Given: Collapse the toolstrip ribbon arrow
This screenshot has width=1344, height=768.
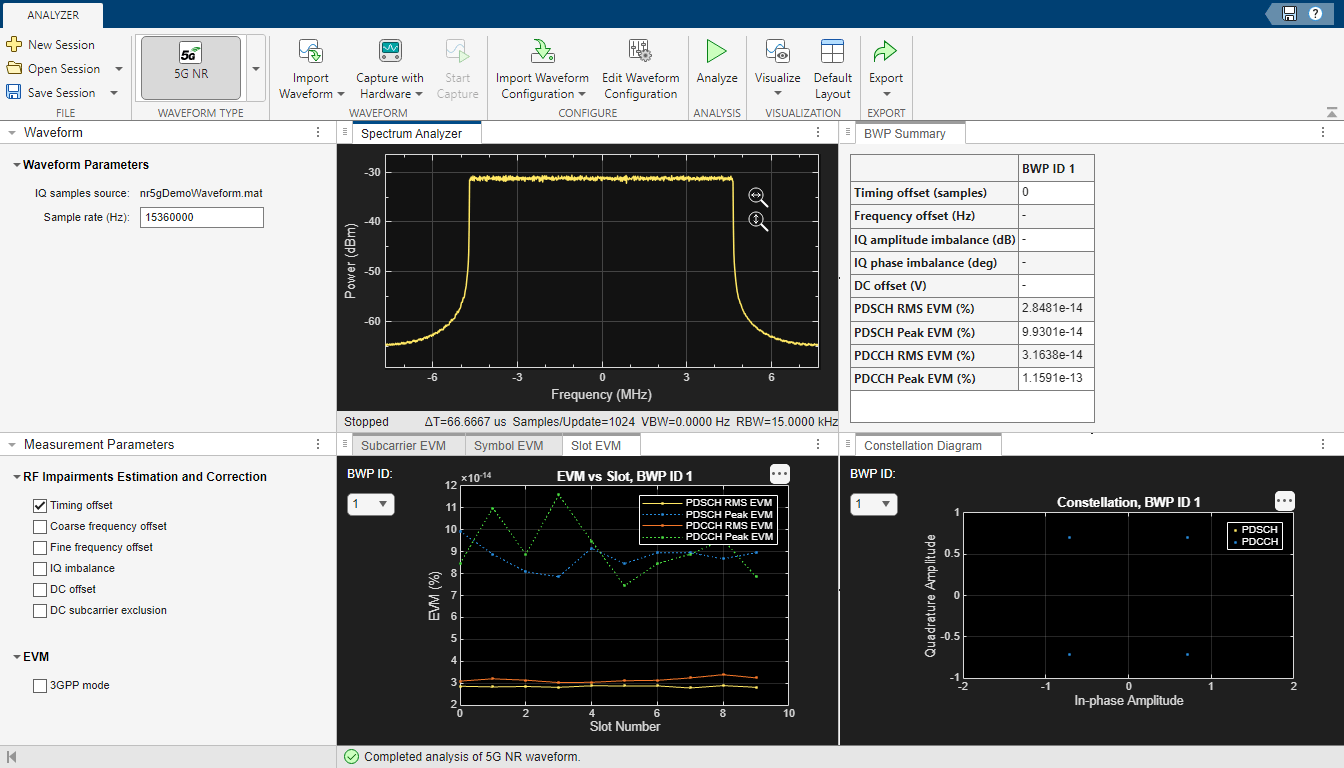Looking at the screenshot, I should (x=1331, y=112).
